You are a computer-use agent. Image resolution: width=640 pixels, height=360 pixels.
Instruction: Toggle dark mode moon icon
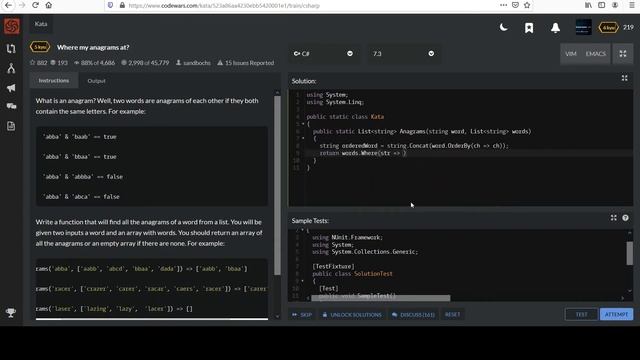coord(504,28)
